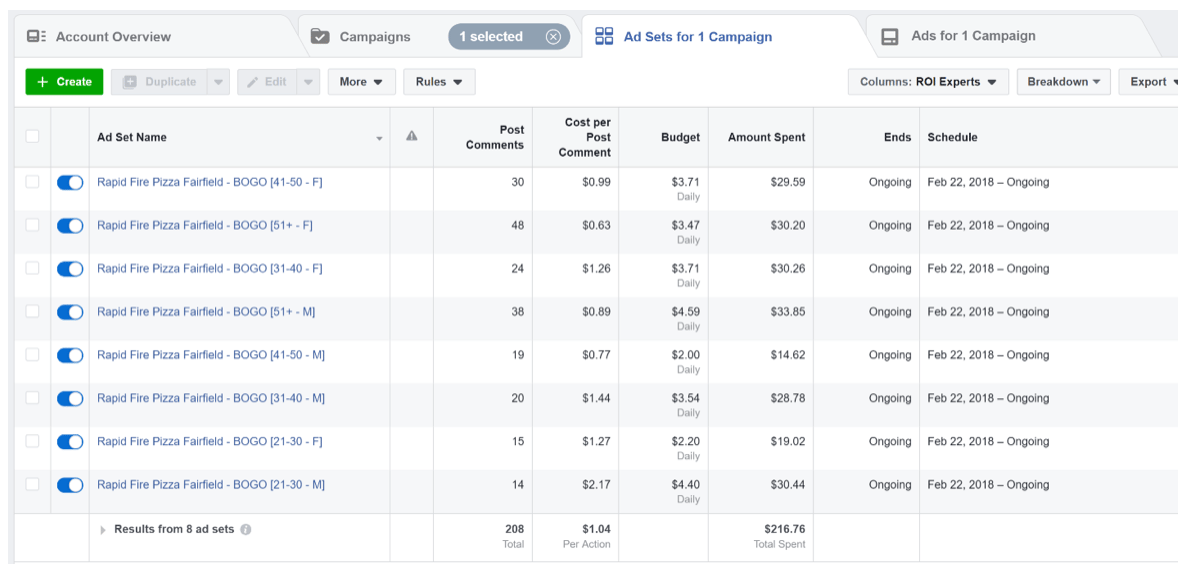
Task: Sort by the Amount Spent column header
Action: (x=766, y=137)
